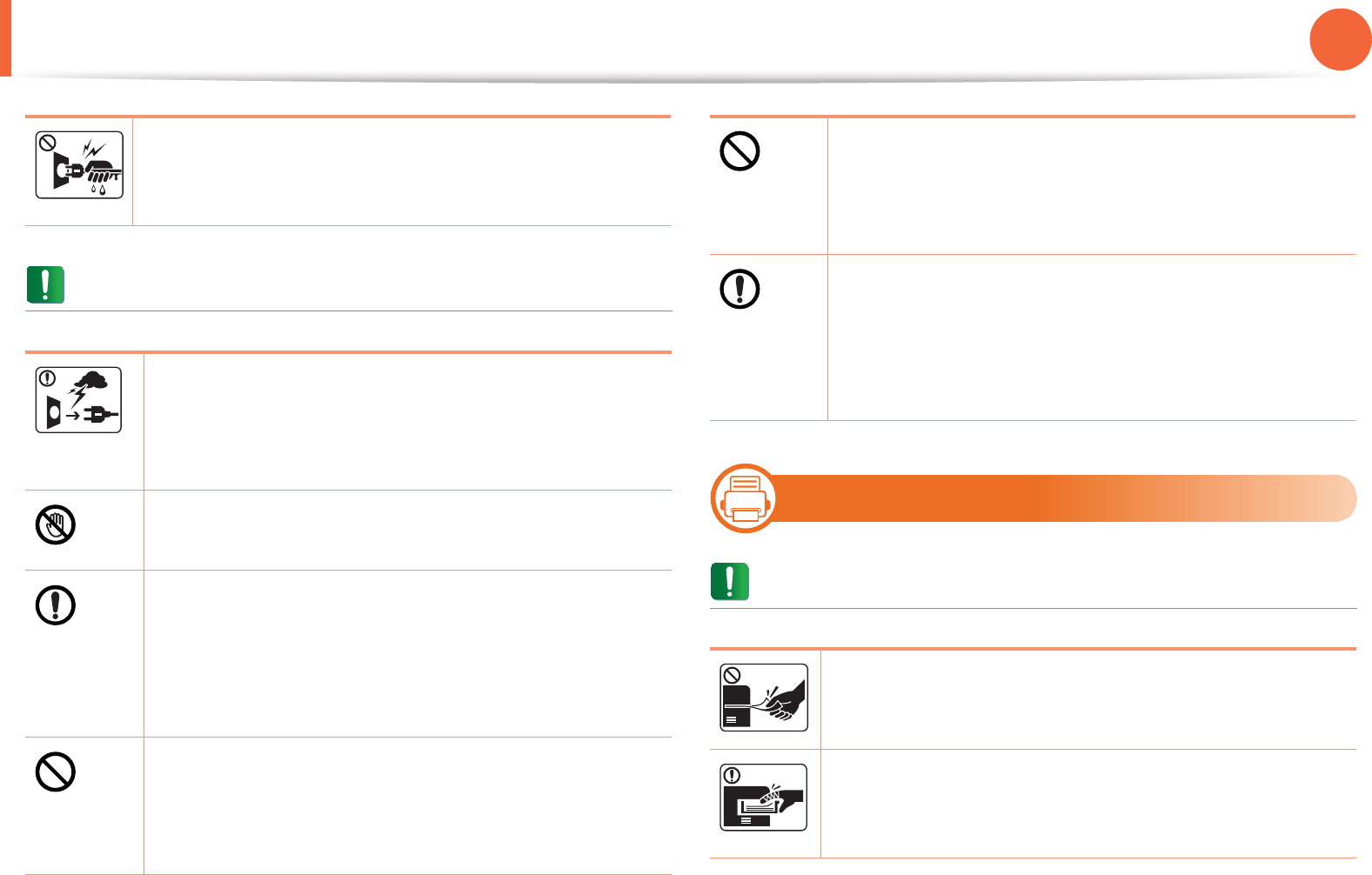Click the bottom-left prohibition circle icon
This screenshot has height=875, width=1372.
pyautogui.click(x=55, y=771)
